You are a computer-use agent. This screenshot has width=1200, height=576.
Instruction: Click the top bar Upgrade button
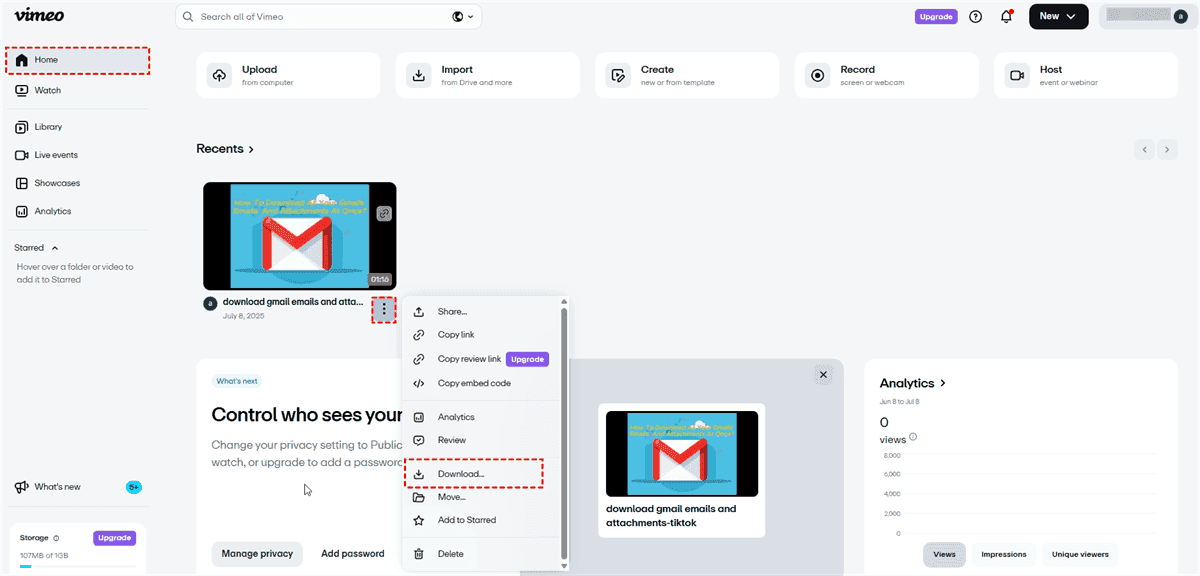pos(936,17)
